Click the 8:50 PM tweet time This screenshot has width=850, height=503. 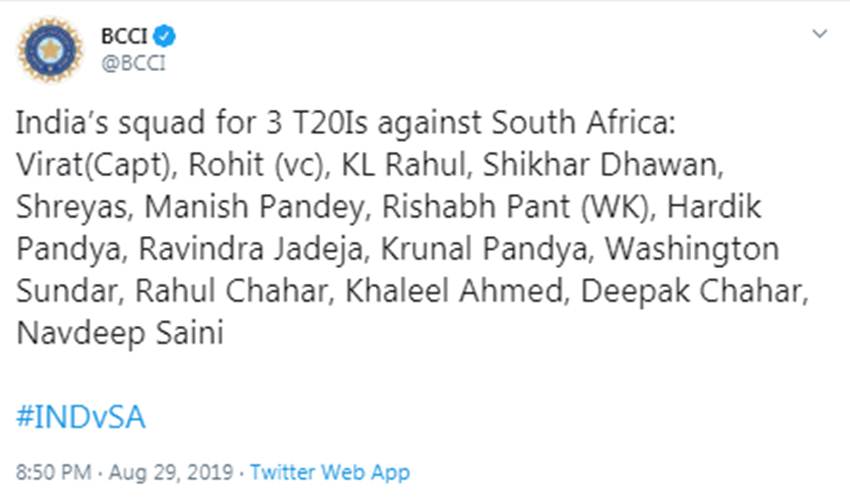click(x=52, y=471)
